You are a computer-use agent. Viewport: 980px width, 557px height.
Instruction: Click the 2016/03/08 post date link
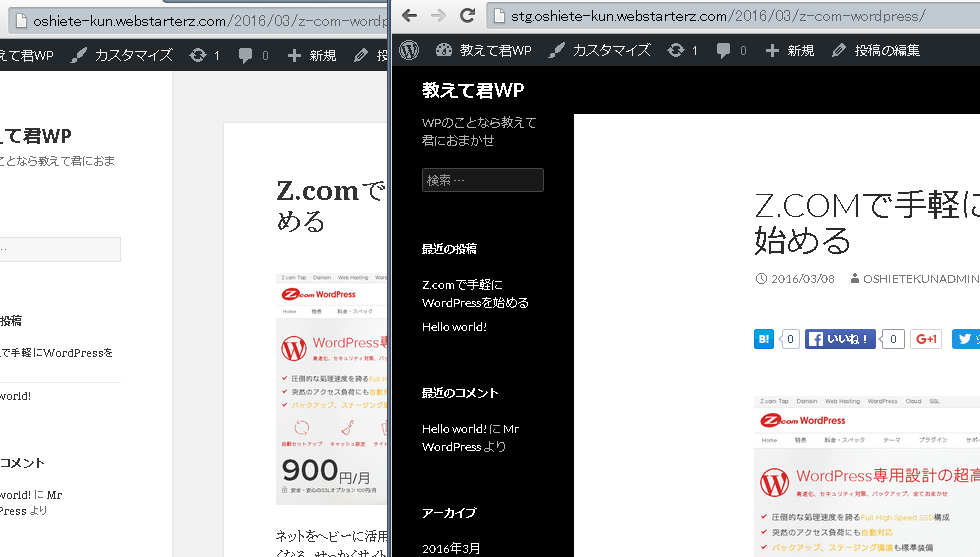coord(802,279)
